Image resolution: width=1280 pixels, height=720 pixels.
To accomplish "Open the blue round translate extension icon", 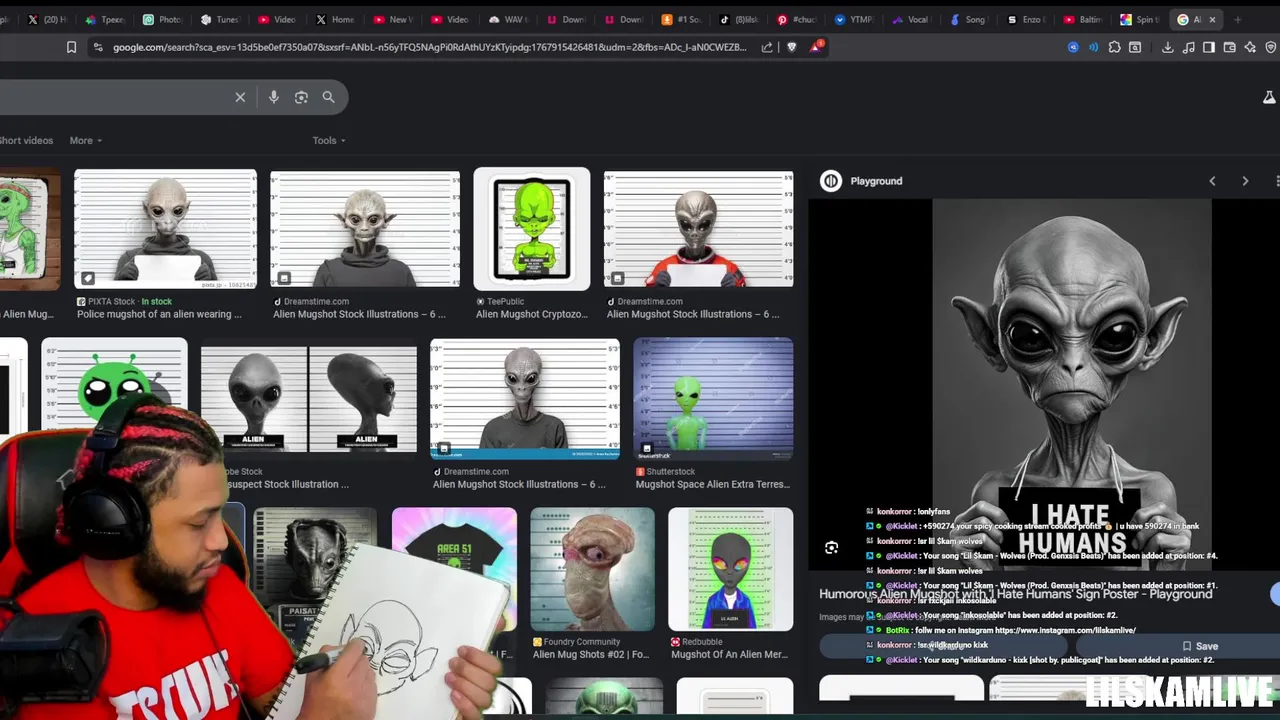I will pyautogui.click(x=1073, y=47).
